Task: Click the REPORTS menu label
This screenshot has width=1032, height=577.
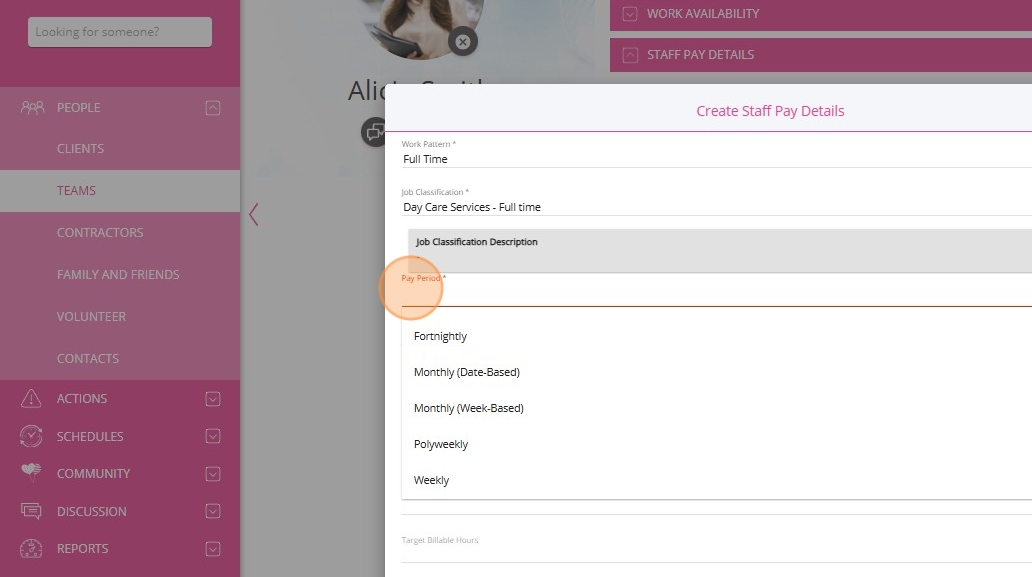Action: tap(82, 549)
